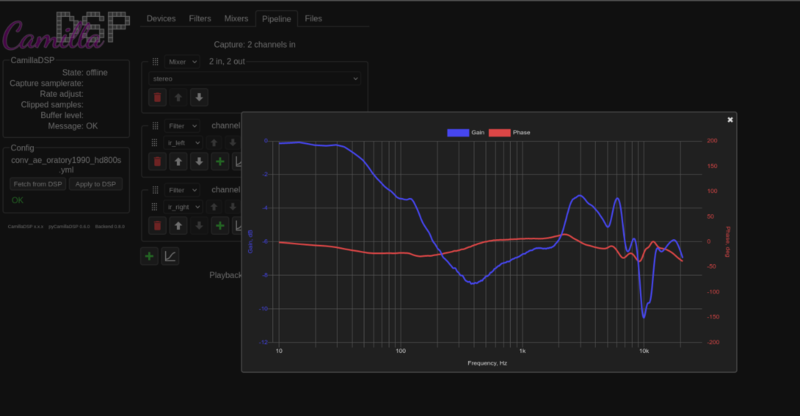Delete the stereo Mixer pipeline step

coord(157,97)
